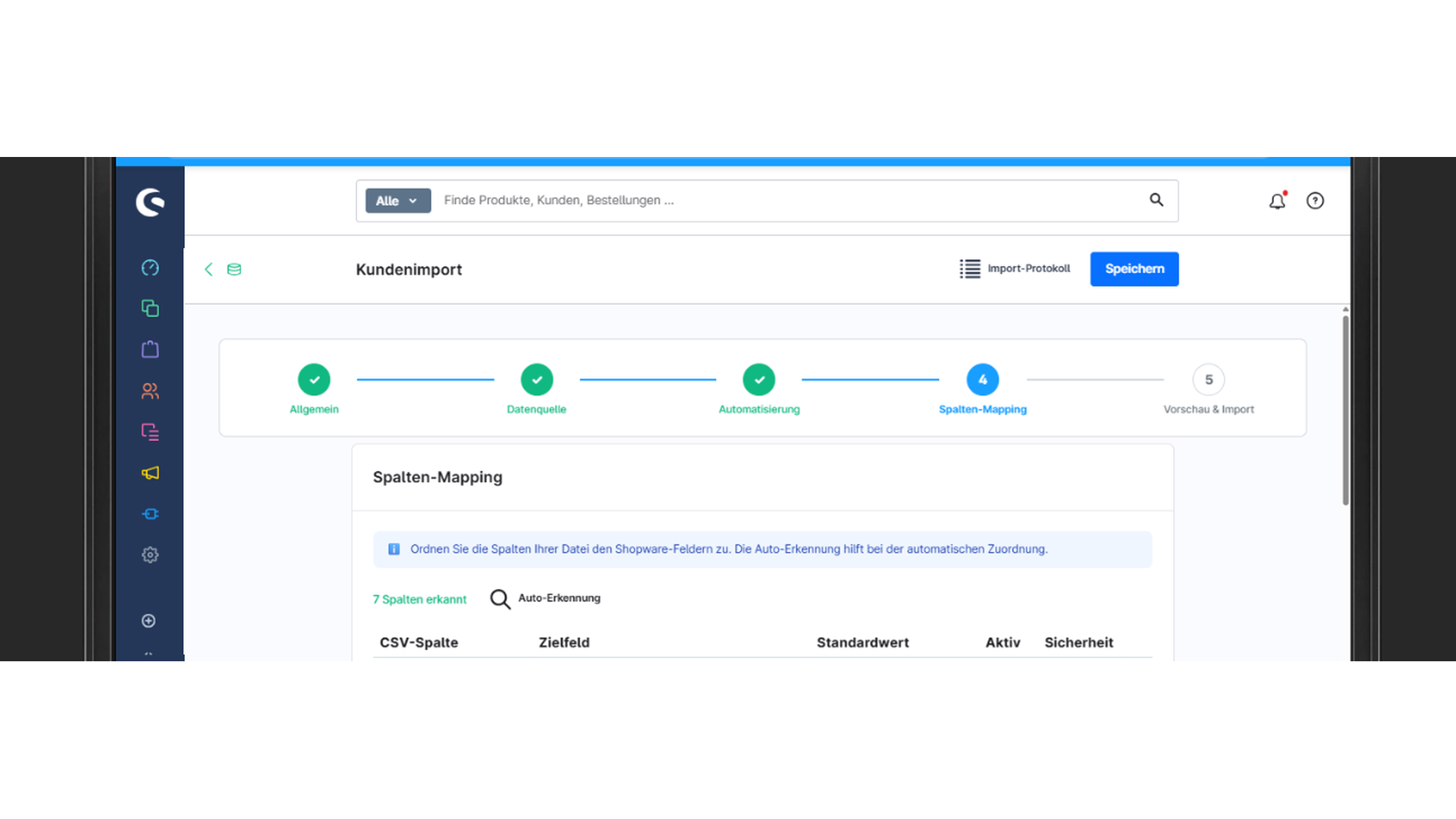
Task: Open the Content sidebar icon
Action: tap(150, 431)
